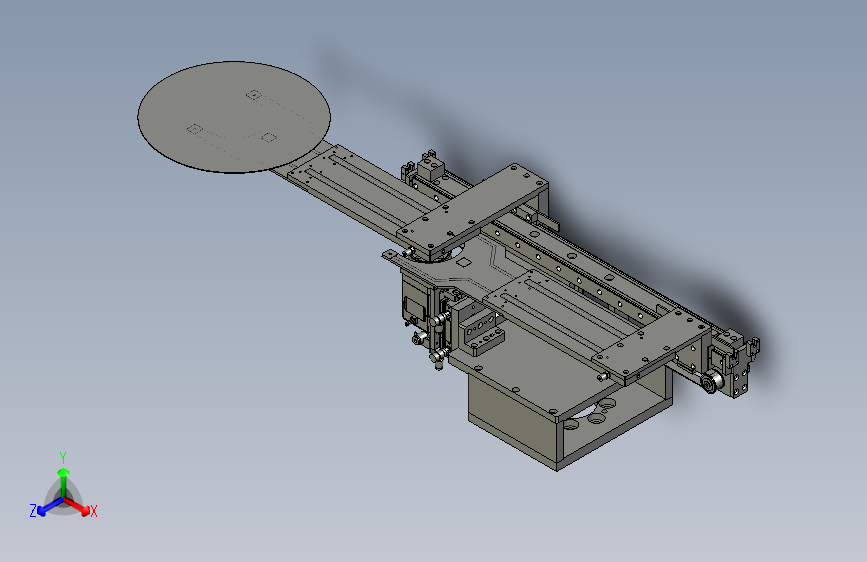This screenshot has width=867, height=562.
Task: Click the green Y axis of orientation triad
Action: pyautogui.click(x=64, y=483)
